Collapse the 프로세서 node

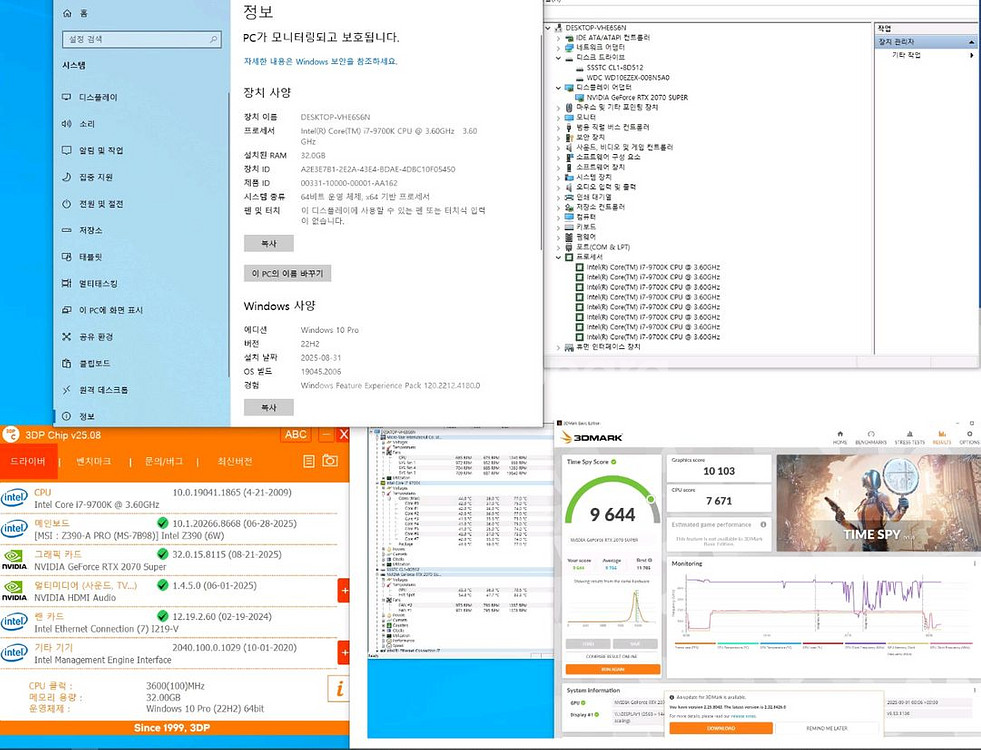558,257
